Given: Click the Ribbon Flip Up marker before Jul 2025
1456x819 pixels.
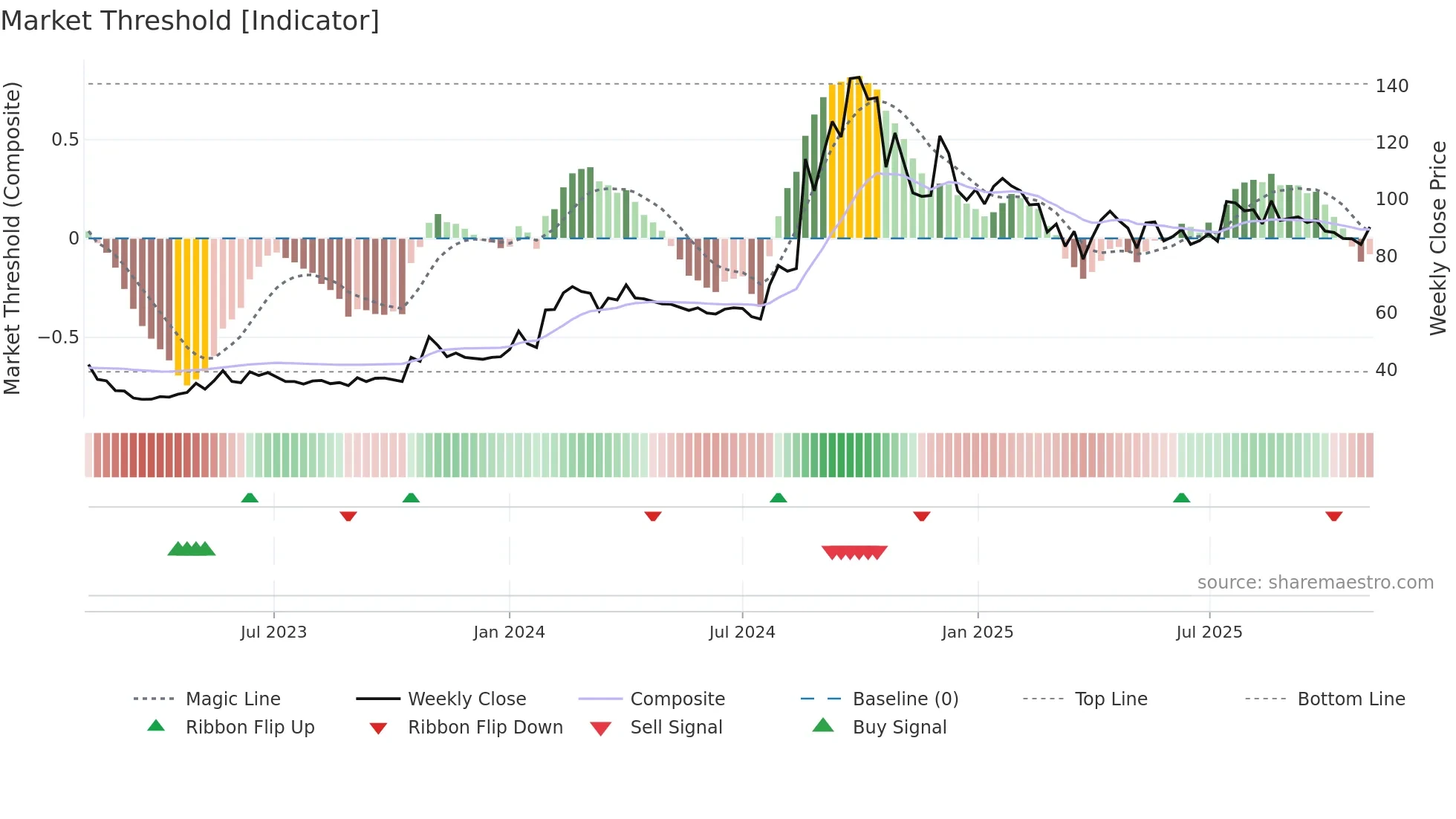Looking at the screenshot, I should pos(1181,498).
